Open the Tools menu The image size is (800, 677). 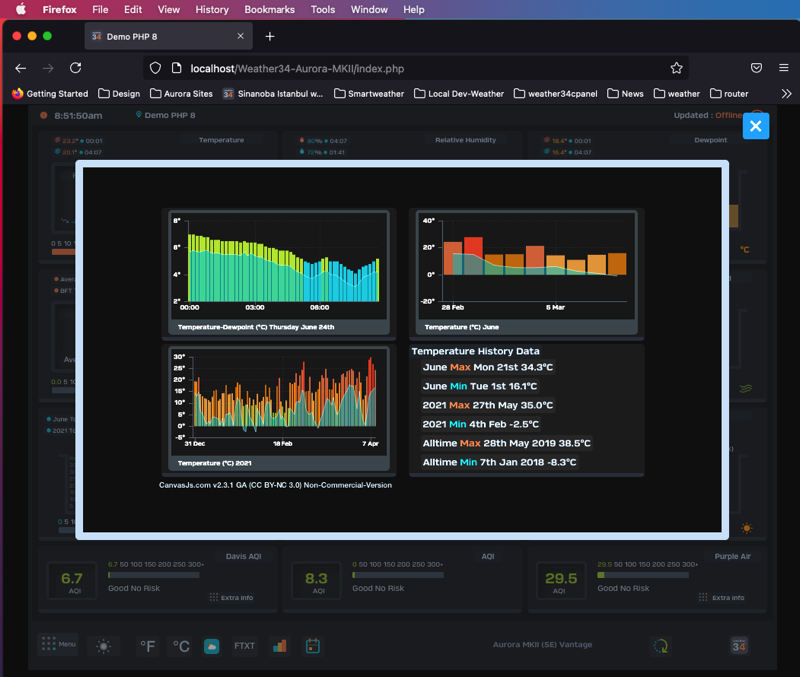[x=323, y=9]
